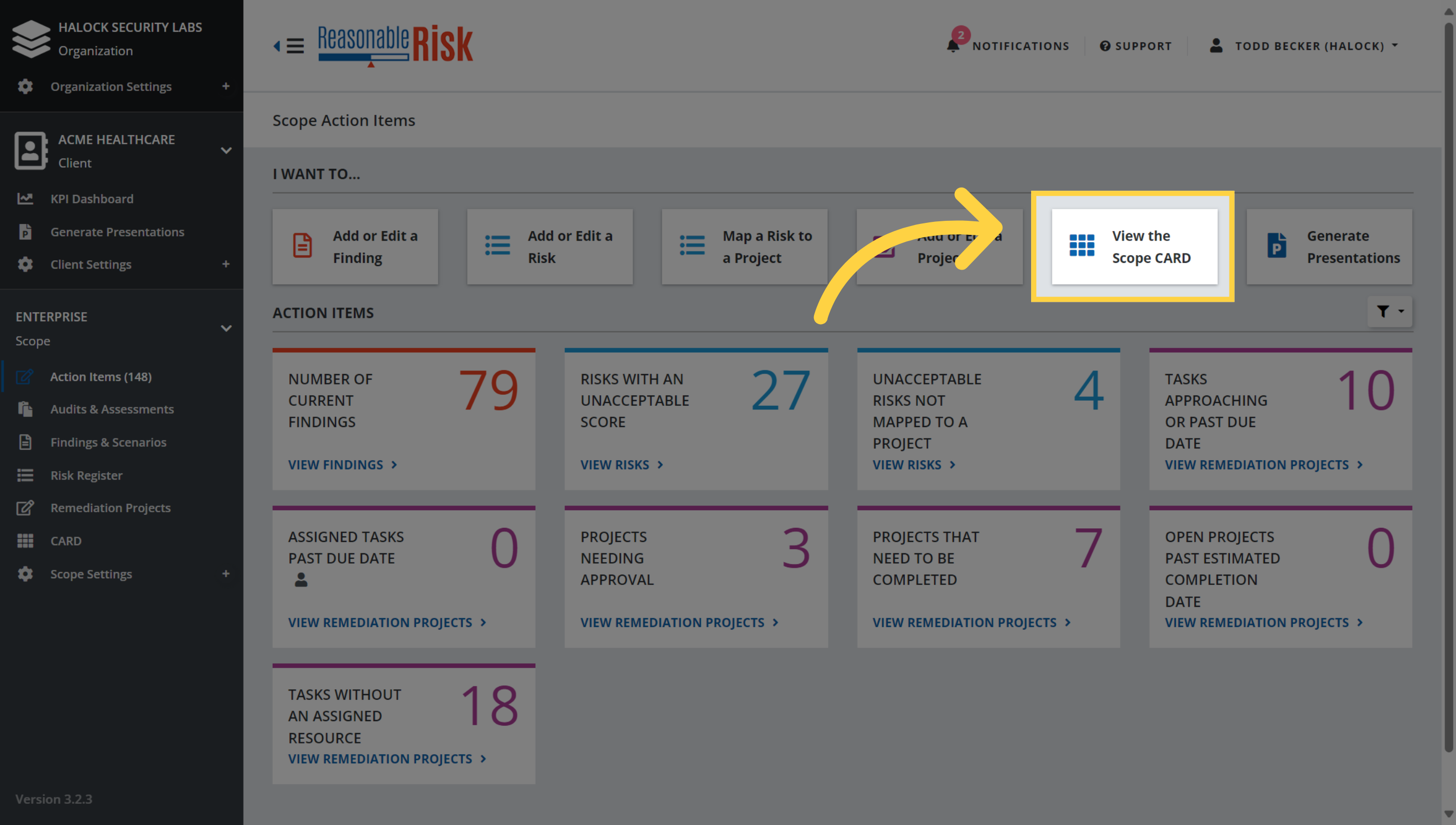Image resolution: width=1456 pixels, height=825 pixels.
Task: Open KPI Dashboard in sidebar
Action: pos(92,198)
